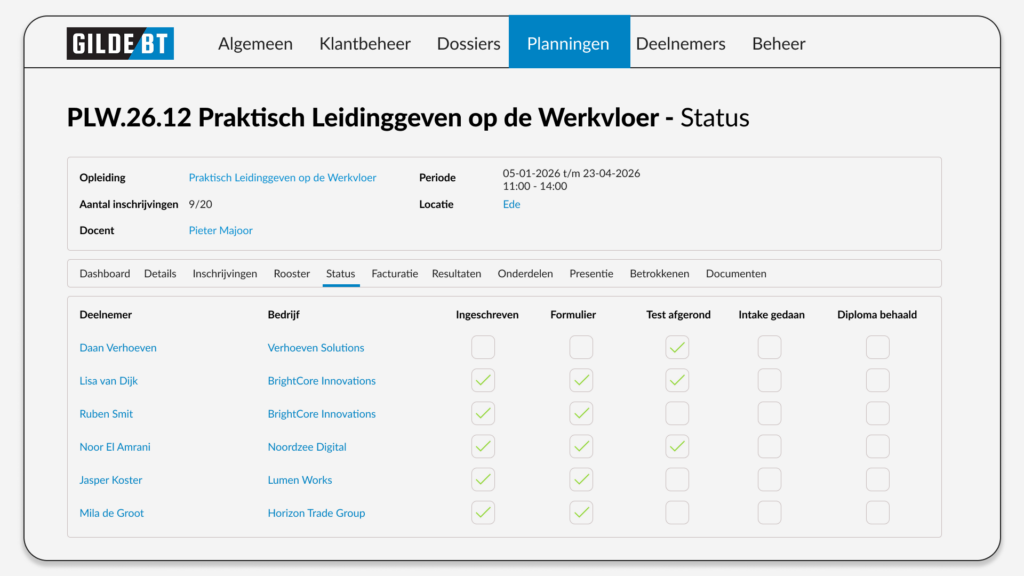Open the Praktisch Leidinggeven op de Werkvloer opleiding link
Viewport: 1024px width, 576px height.
(x=282, y=178)
